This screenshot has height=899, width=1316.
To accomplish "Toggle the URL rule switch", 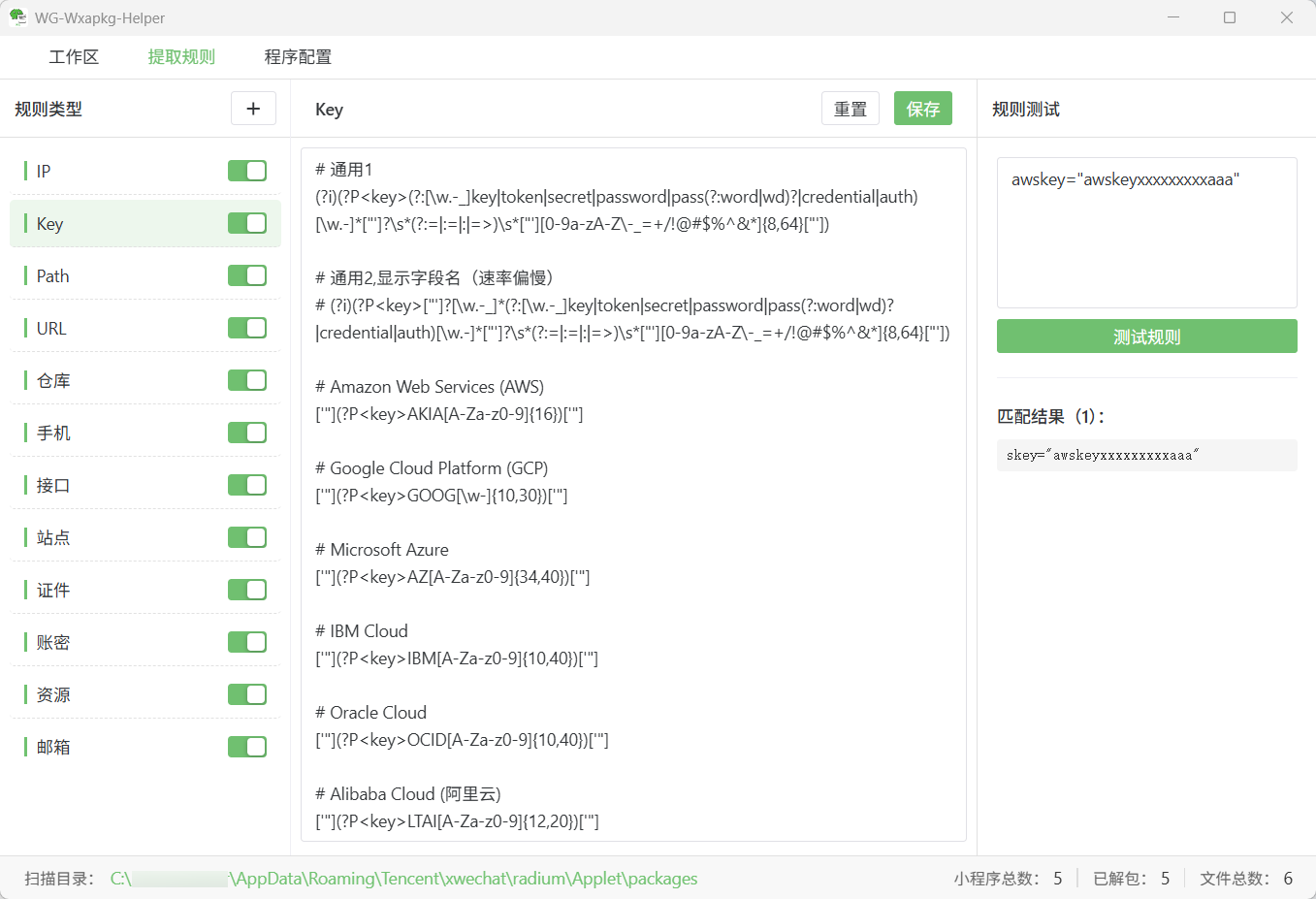I will pyautogui.click(x=246, y=328).
